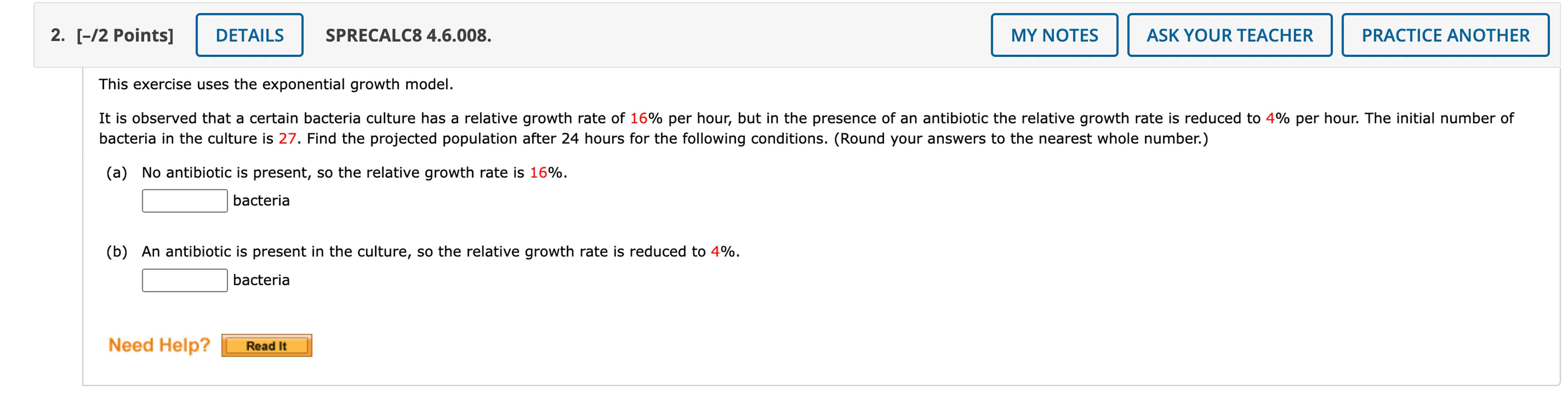Open MY NOTES
The image size is (1568, 399).
tap(1054, 35)
